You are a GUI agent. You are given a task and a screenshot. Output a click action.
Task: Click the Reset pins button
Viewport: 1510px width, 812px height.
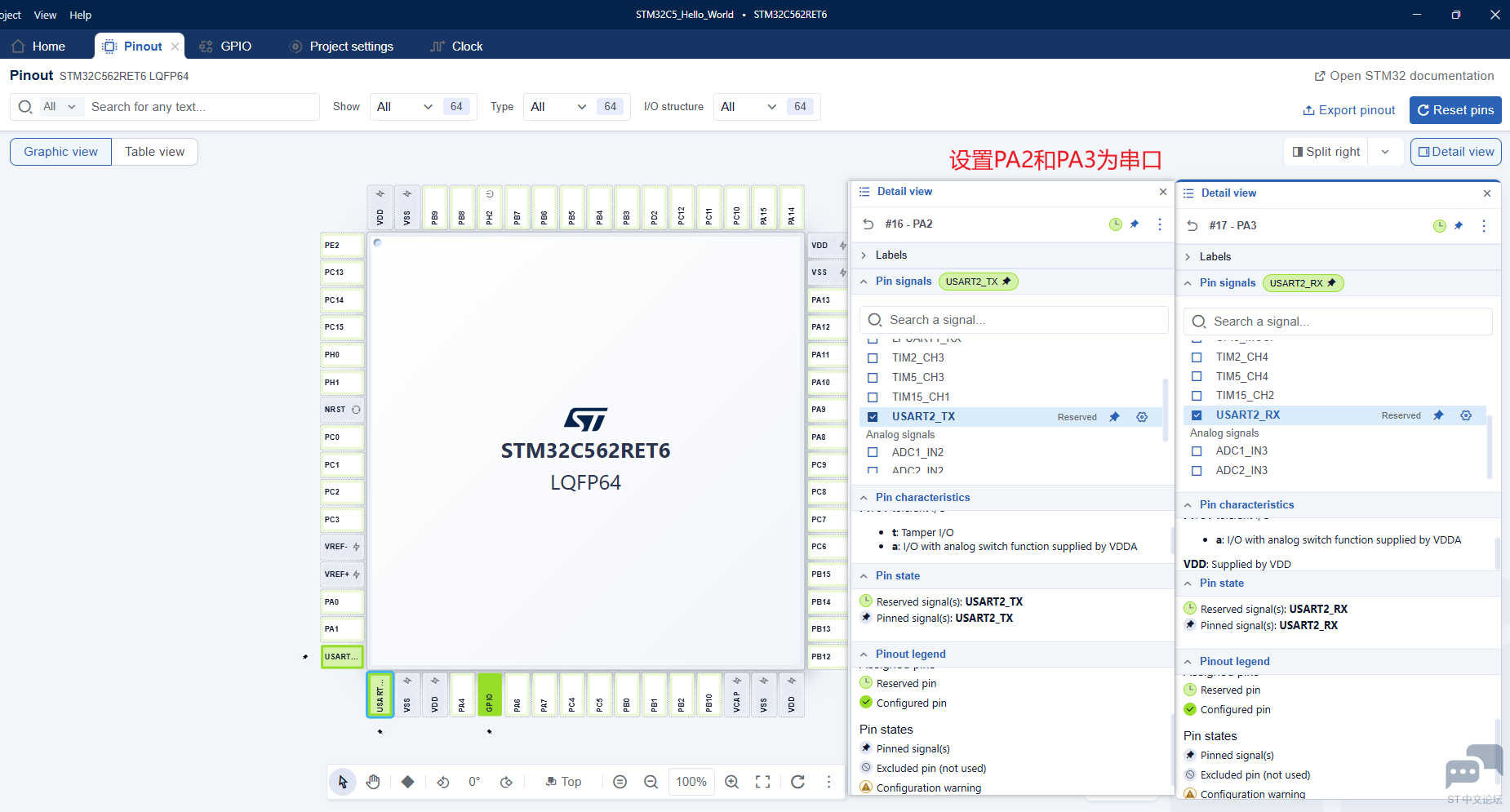(x=1455, y=110)
